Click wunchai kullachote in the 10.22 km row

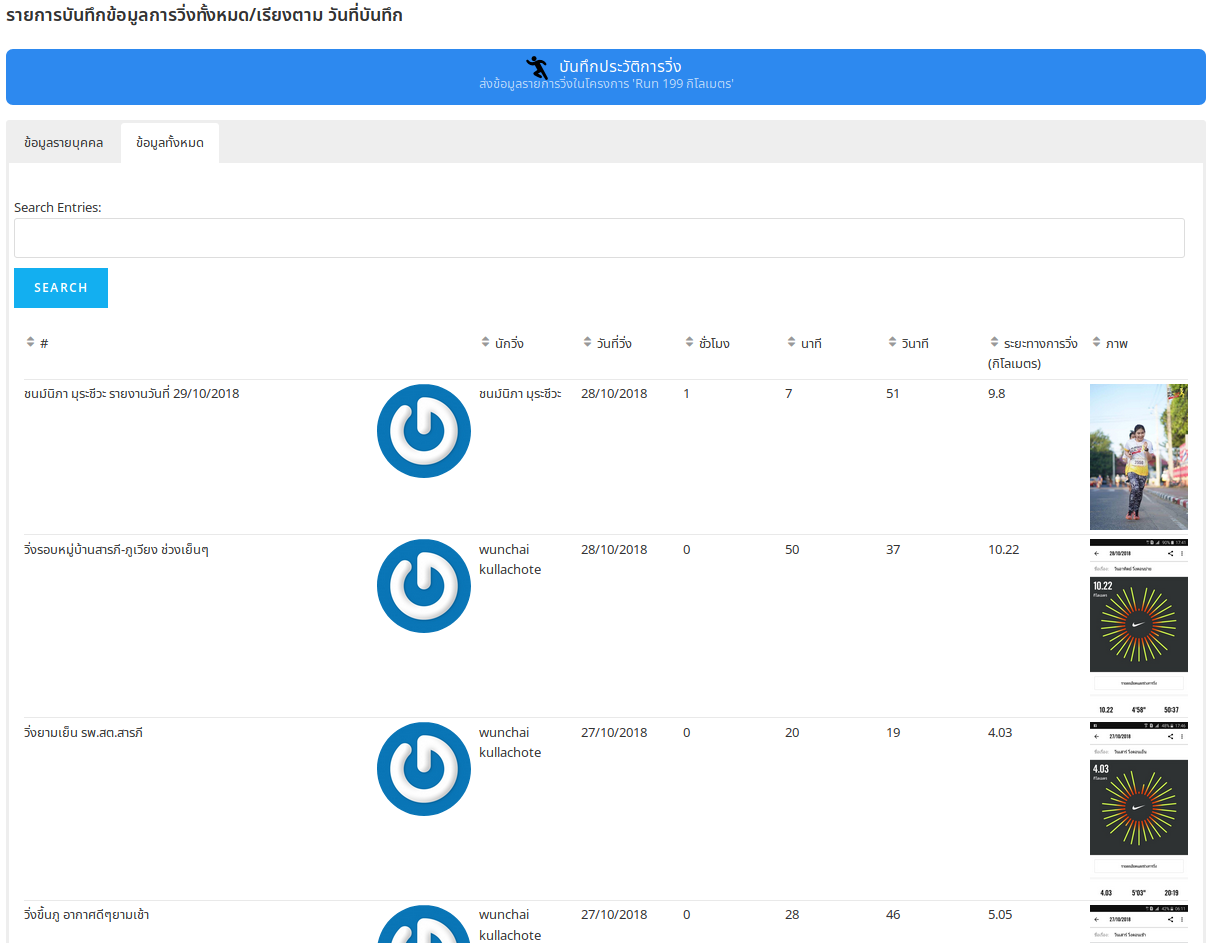click(510, 560)
